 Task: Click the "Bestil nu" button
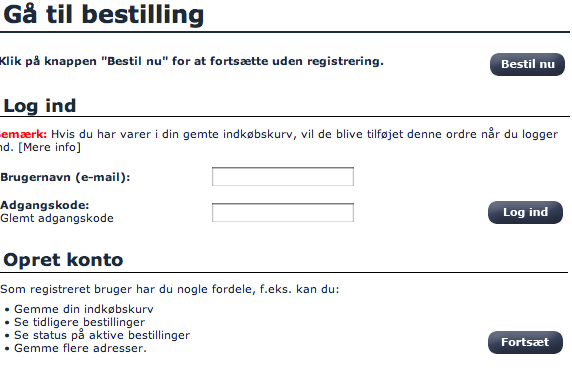527,65
